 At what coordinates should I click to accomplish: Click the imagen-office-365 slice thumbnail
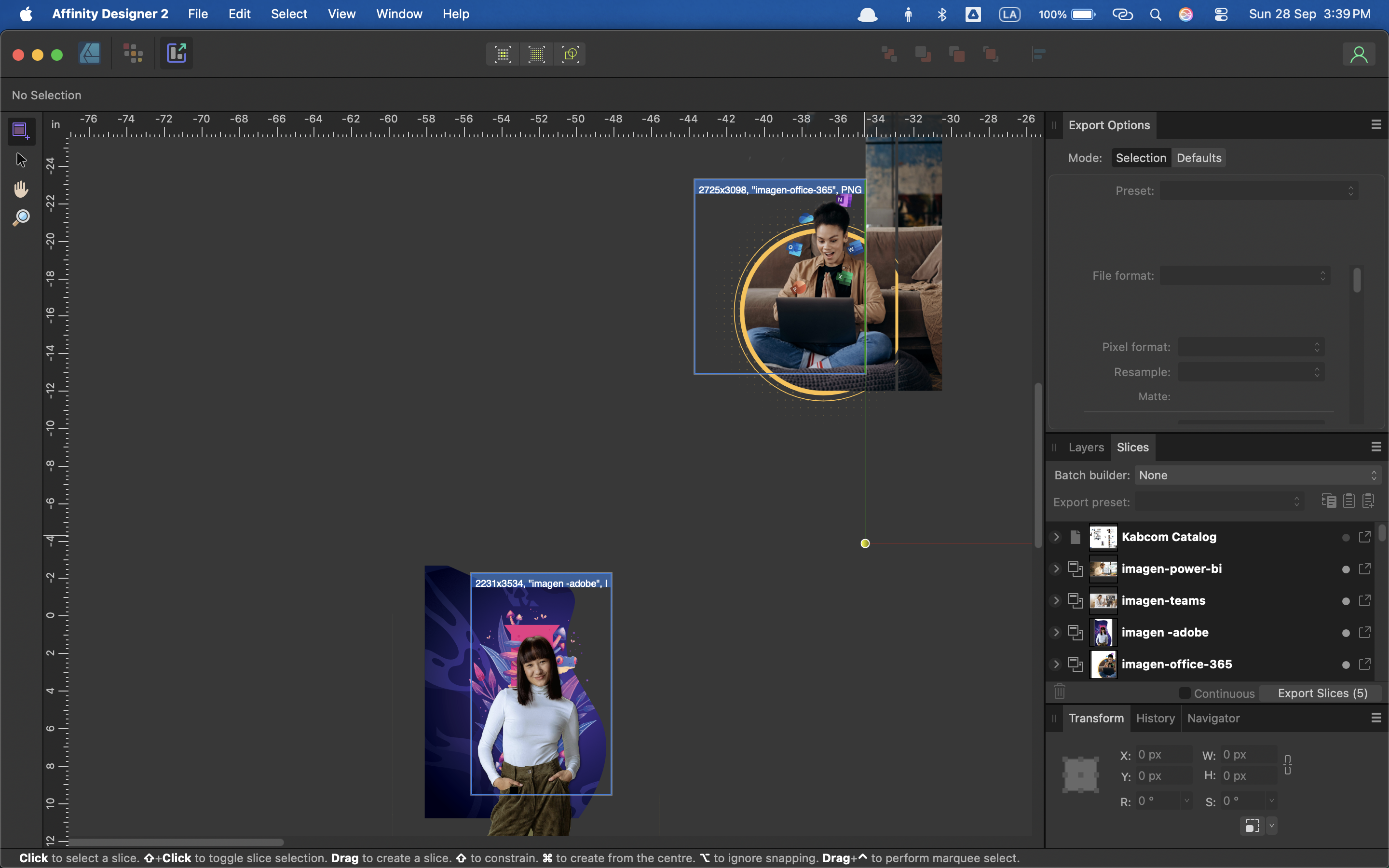1103,664
